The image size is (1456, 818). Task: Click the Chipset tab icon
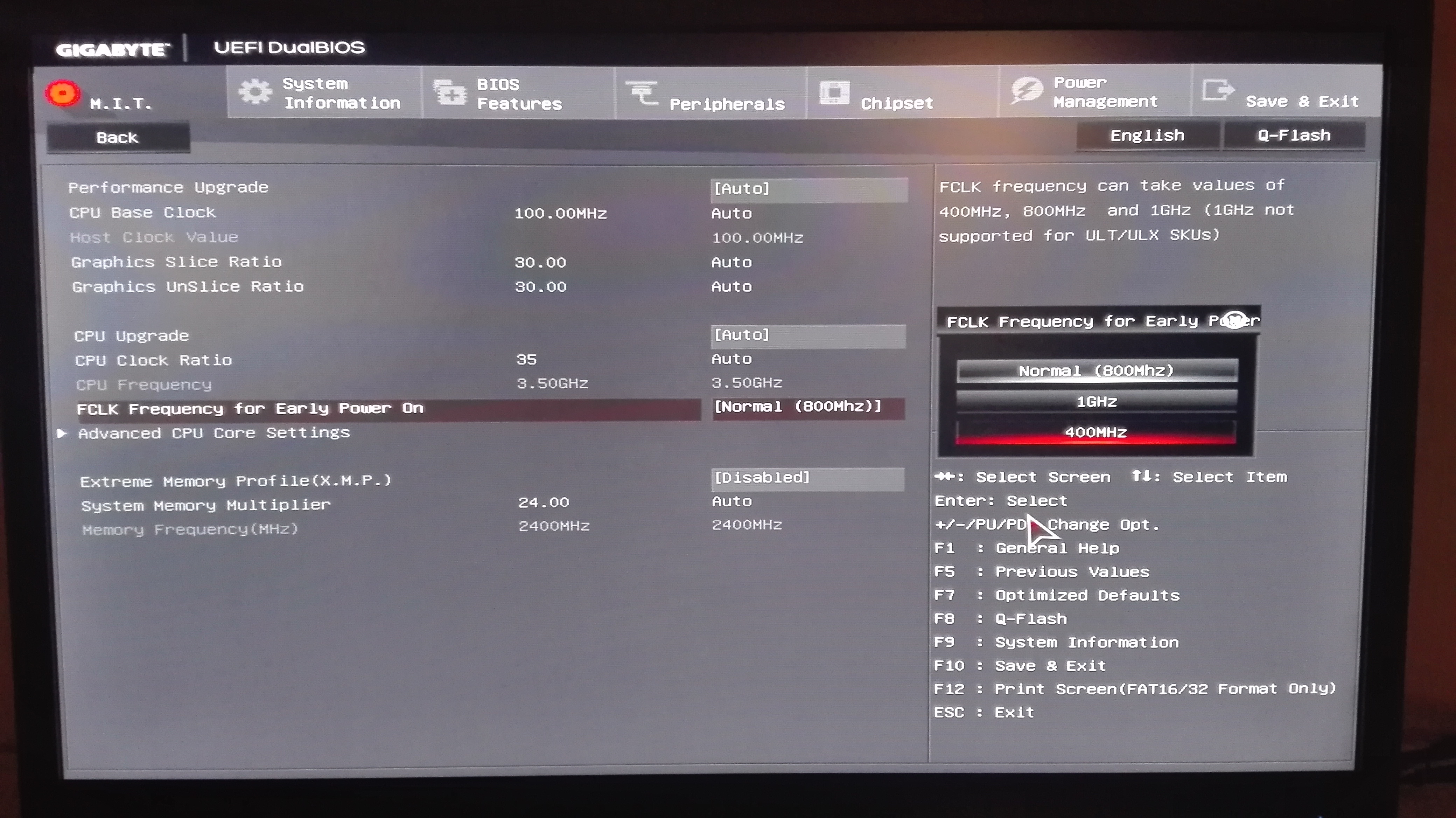coord(834,93)
